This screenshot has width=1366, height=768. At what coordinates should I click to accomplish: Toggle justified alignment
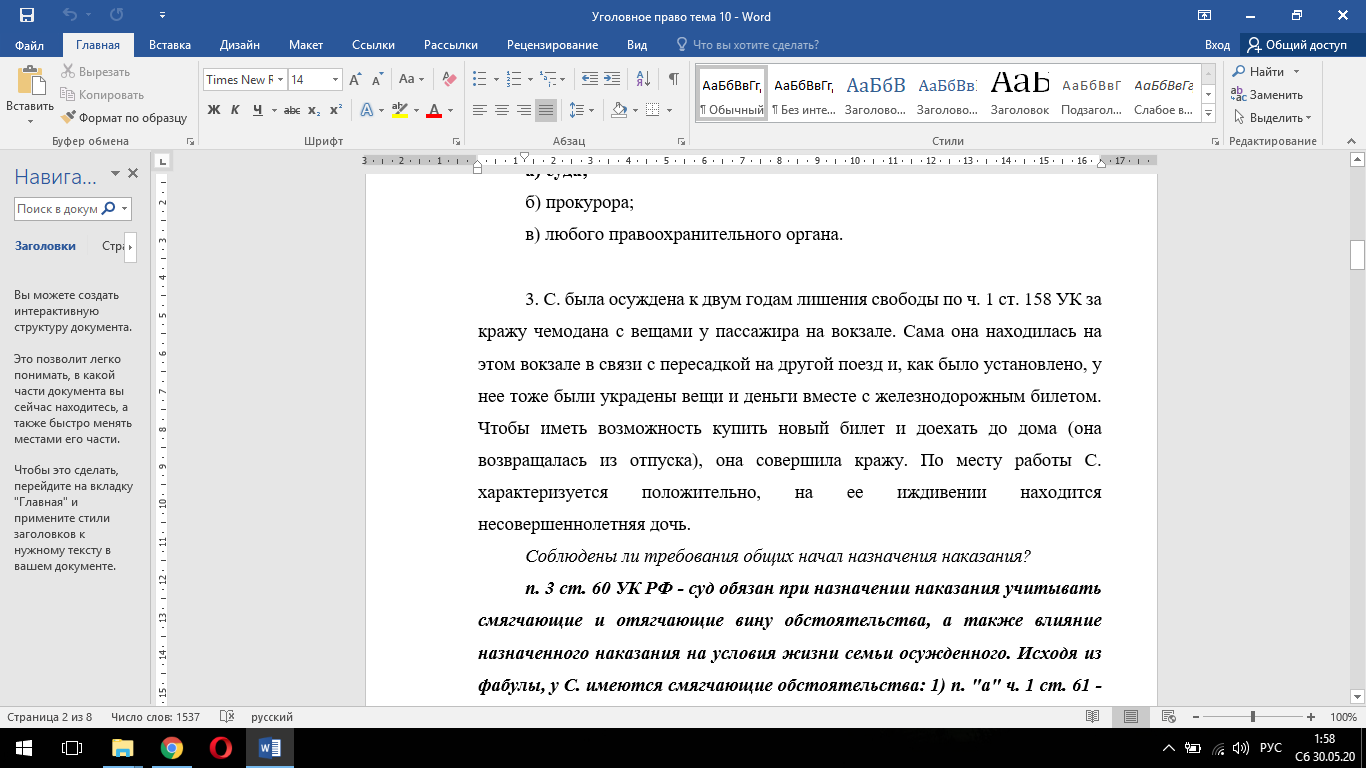[546, 110]
